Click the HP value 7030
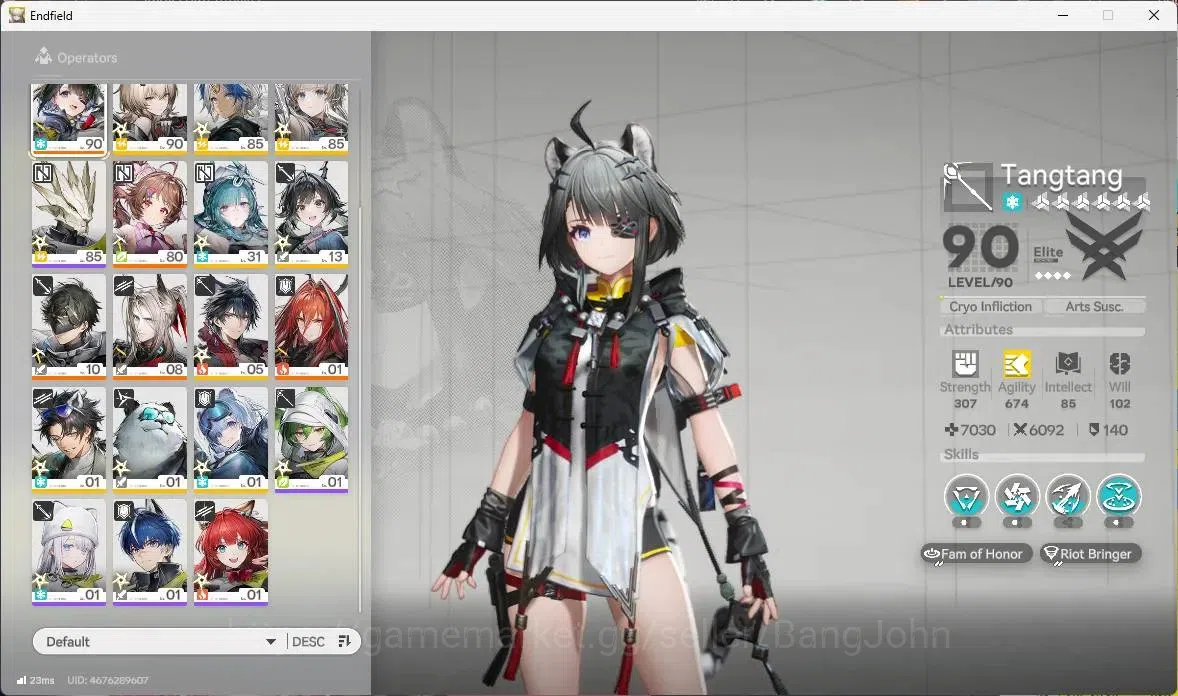This screenshot has width=1178, height=696. [x=970, y=430]
